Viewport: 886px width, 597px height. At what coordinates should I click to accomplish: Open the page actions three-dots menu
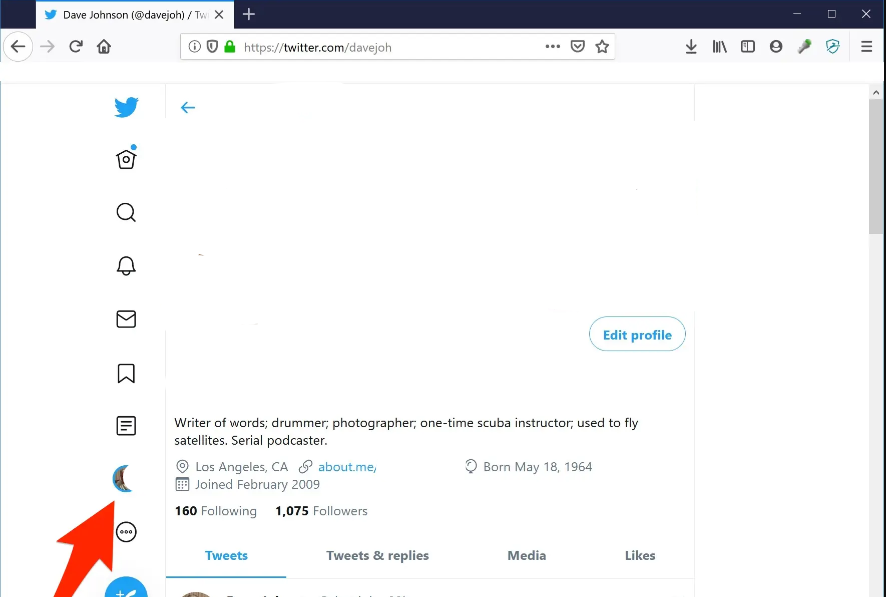[553, 46]
